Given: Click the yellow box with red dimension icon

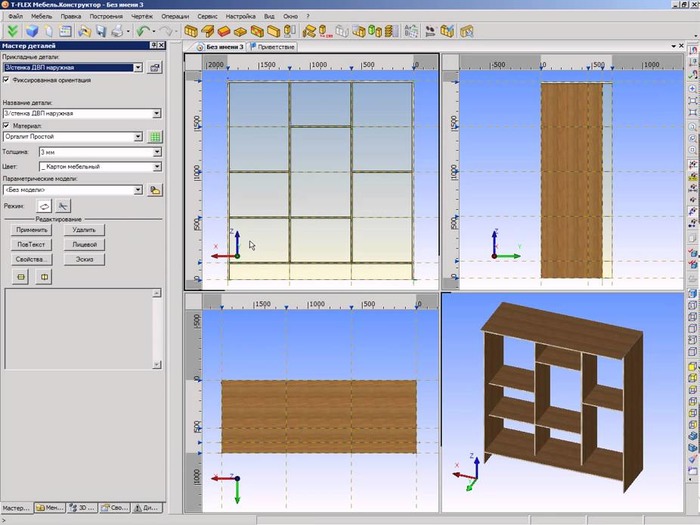Looking at the screenshot, I should (325, 31).
